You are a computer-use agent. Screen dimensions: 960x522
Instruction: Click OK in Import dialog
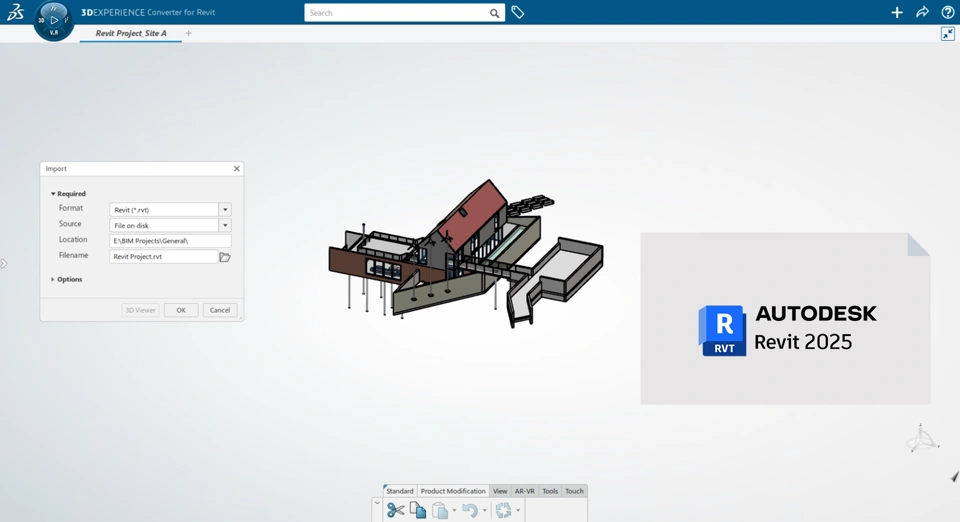[x=181, y=310]
